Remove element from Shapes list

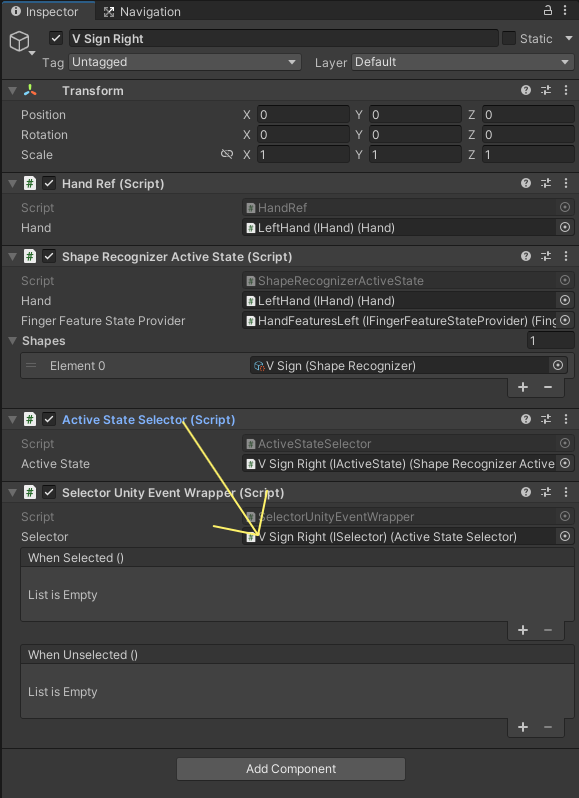pos(548,387)
